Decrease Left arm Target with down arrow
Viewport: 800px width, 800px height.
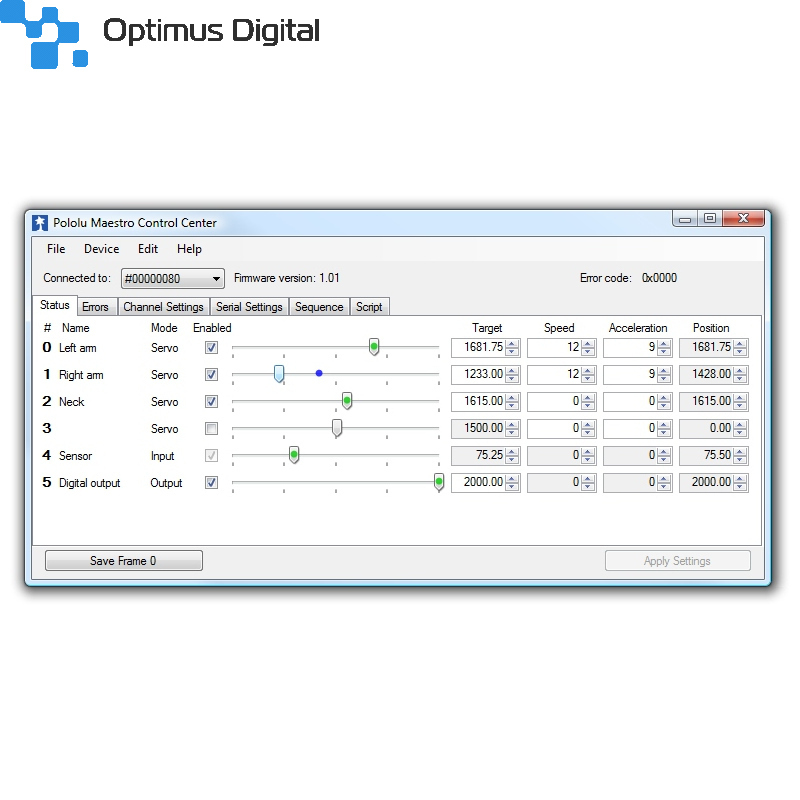512,352
